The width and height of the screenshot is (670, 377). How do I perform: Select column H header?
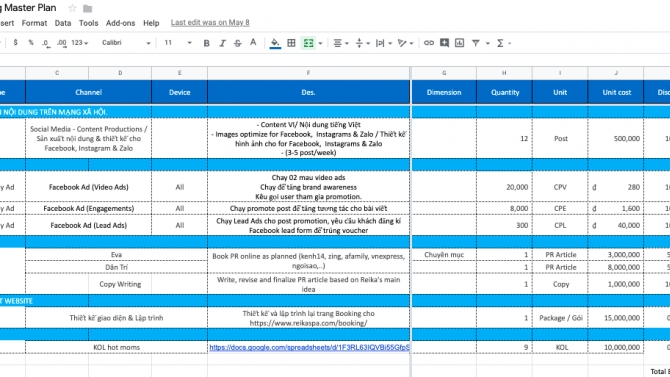504,73
